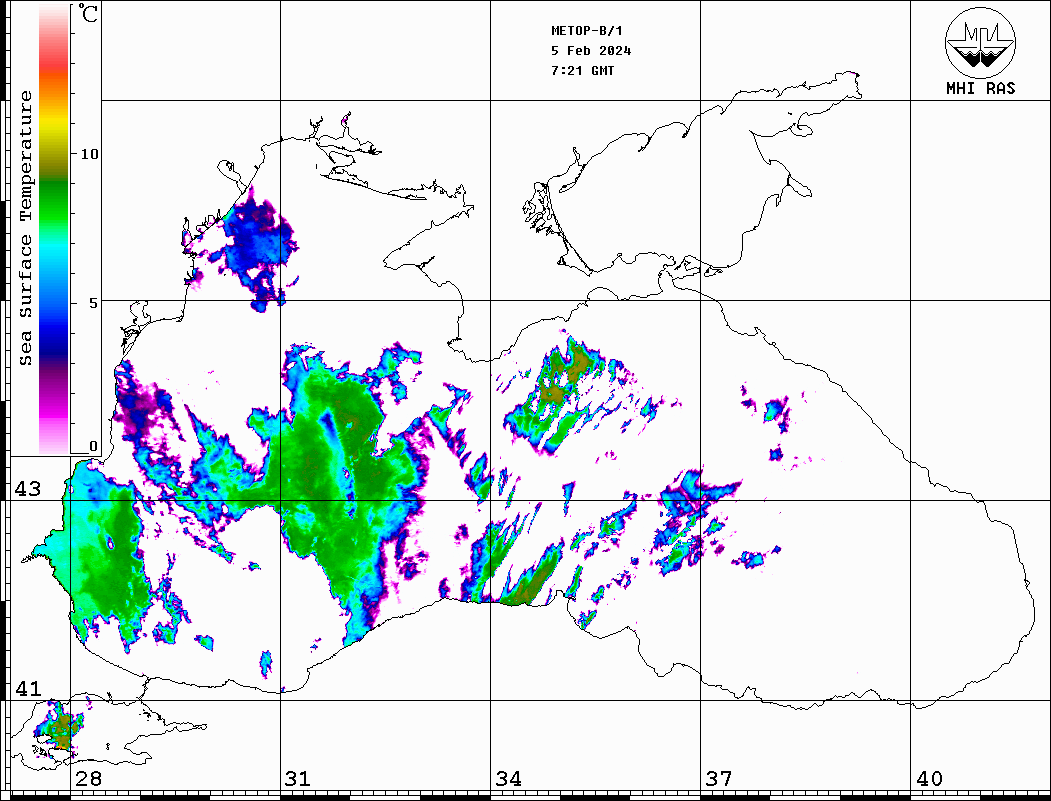Click the 'METOP-B/1' satellite label
The height and width of the screenshot is (801, 1051).
(587, 31)
